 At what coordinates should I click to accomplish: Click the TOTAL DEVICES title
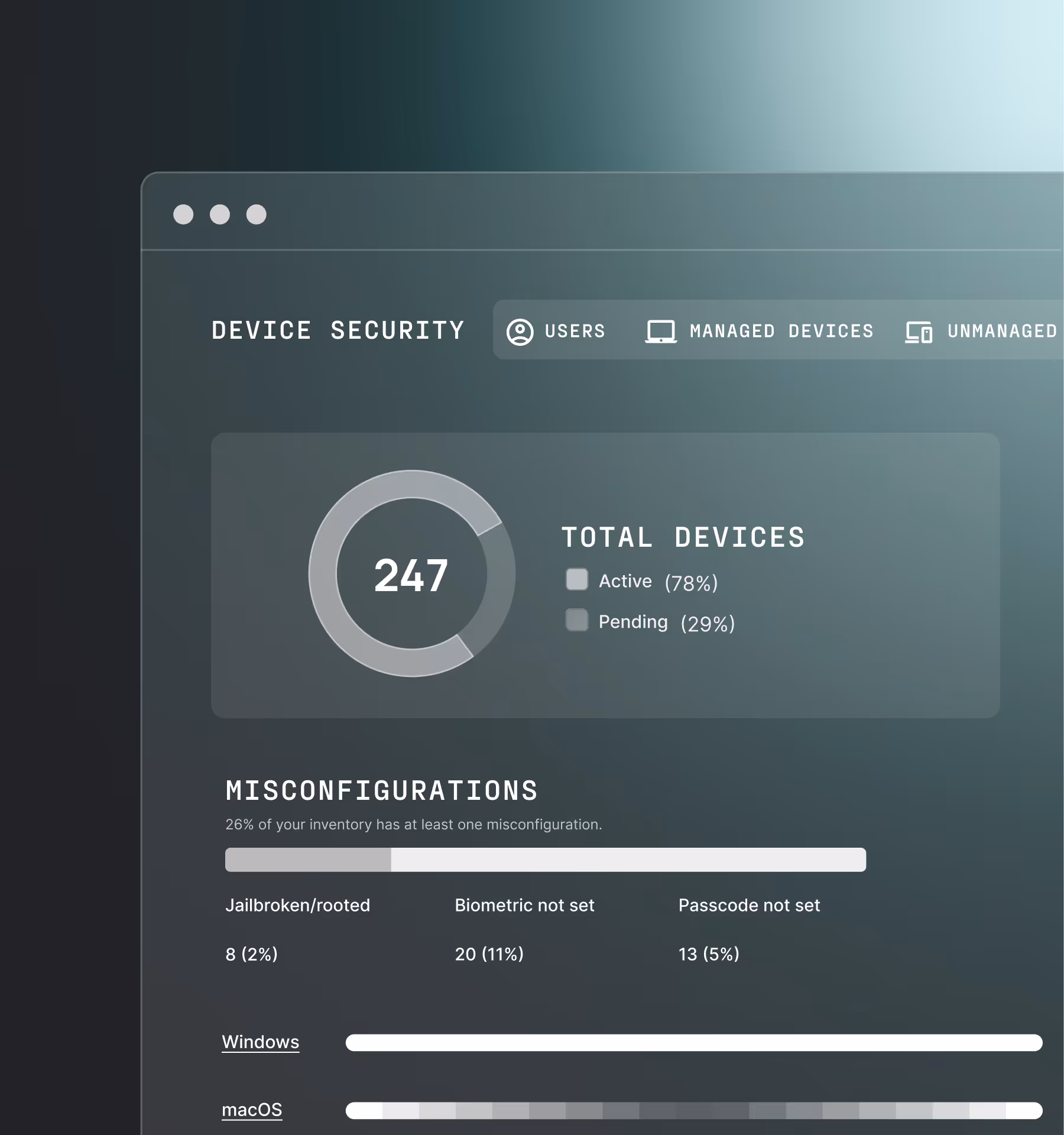683,537
